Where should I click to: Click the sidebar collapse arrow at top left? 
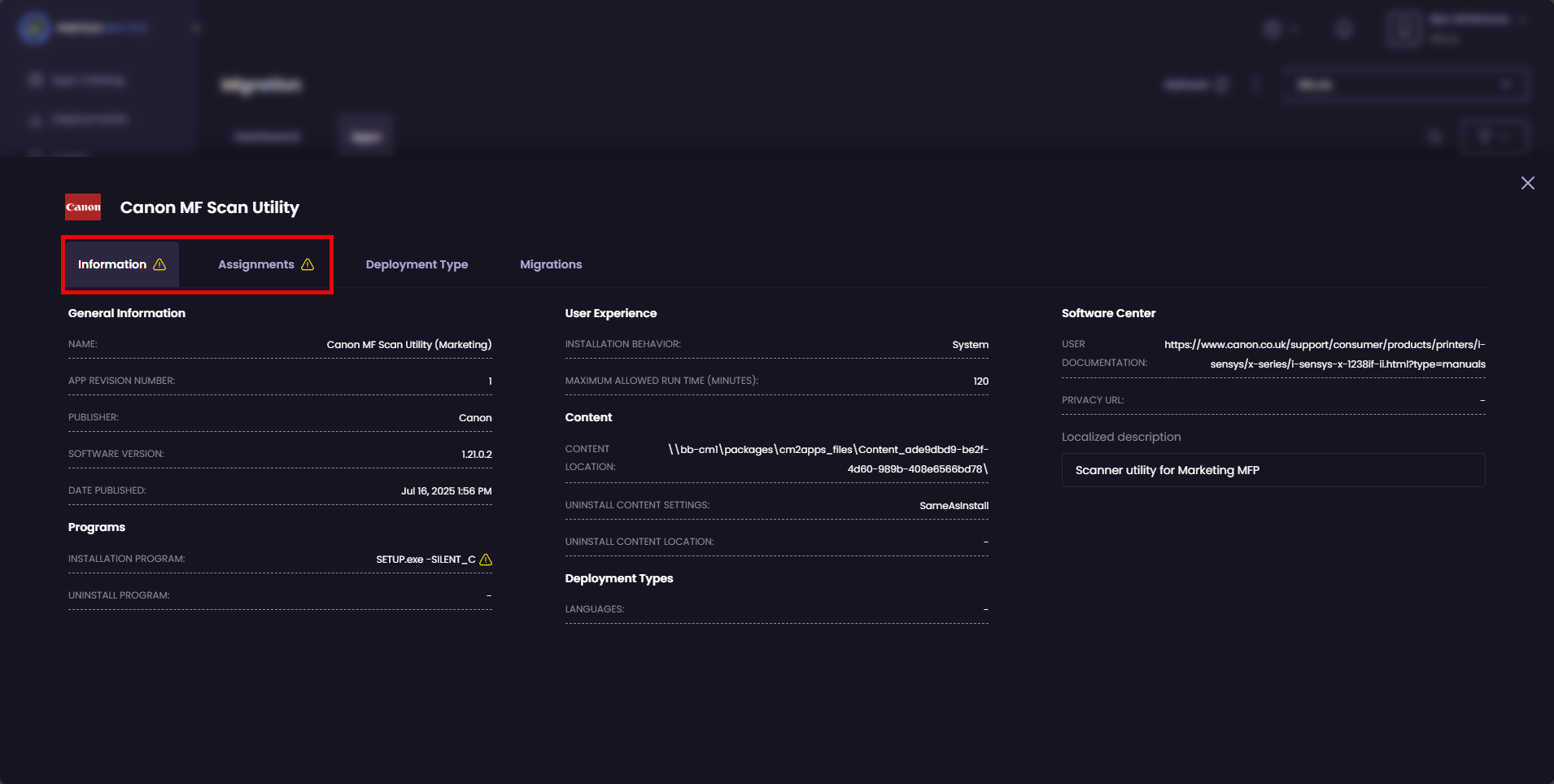(x=196, y=27)
